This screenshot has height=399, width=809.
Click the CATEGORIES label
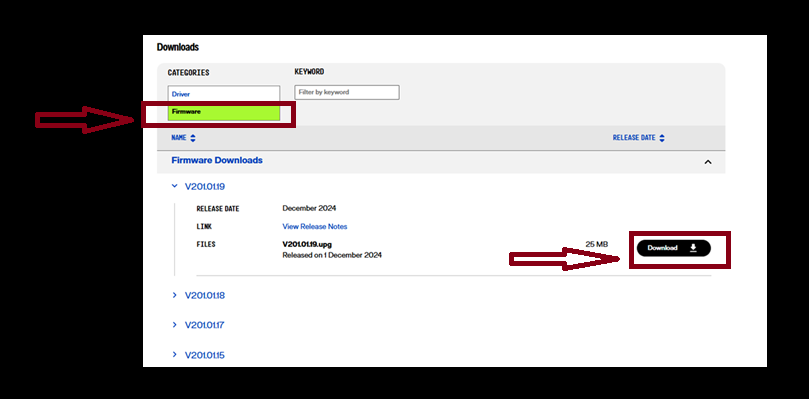tap(188, 73)
